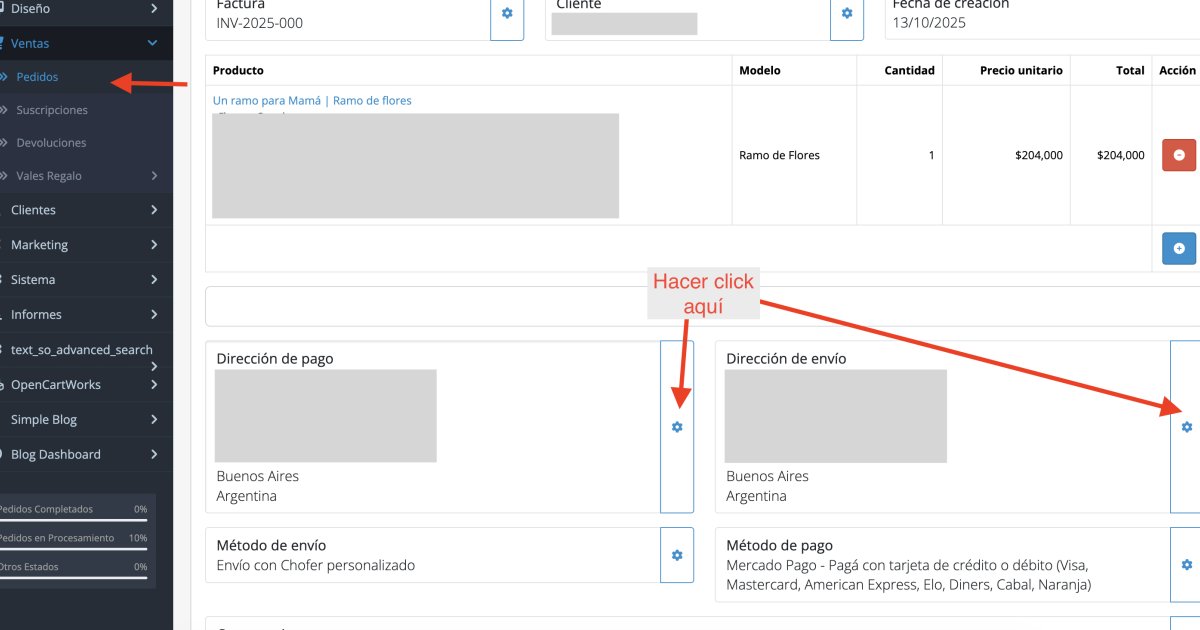
Task: Add product with blue plus button
Action: pyautogui.click(x=1178, y=248)
